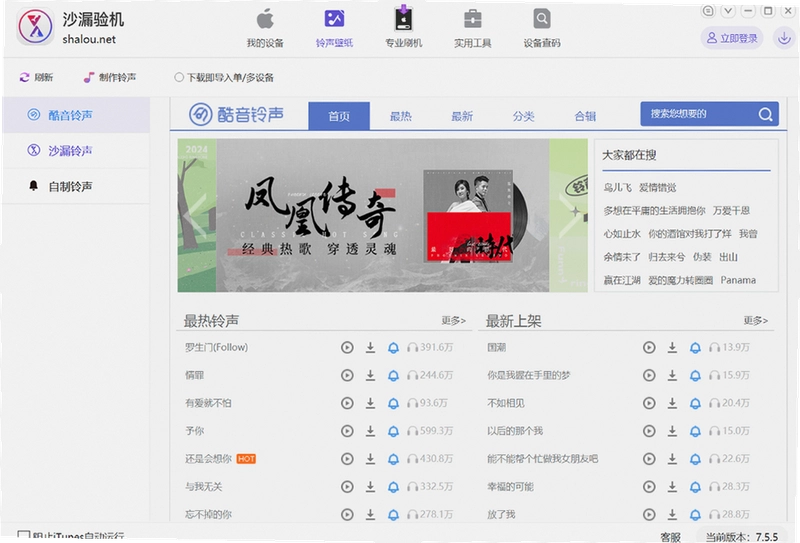This screenshot has width=800, height=543.
Task: Play the 有爱就不怕 ringtone
Action: click(347, 403)
